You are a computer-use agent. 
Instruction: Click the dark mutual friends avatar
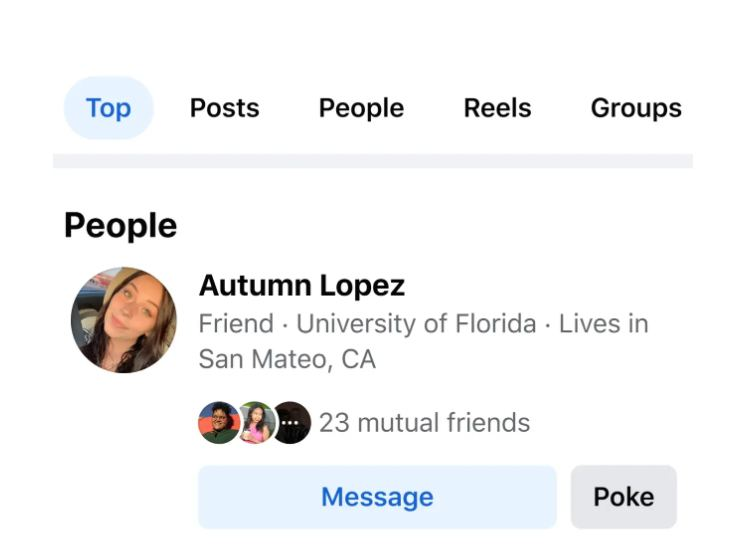tap(292, 423)
